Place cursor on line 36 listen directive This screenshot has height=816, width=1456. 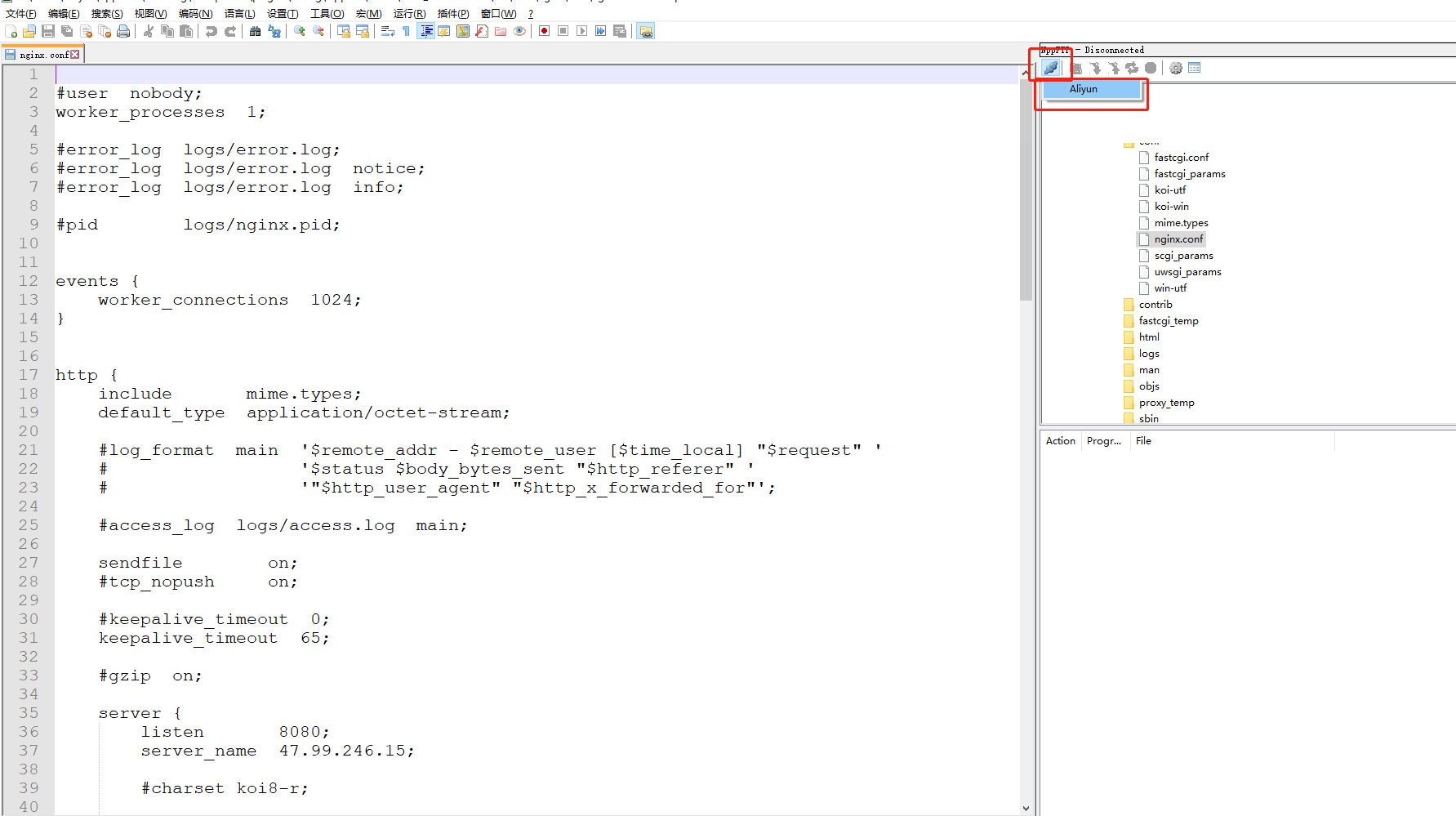tap(235, 732)
